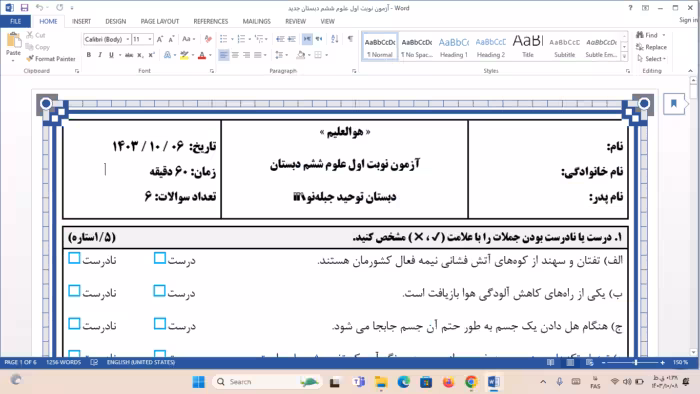Activate the Format Painter
This screenshot has width=700, height=394.
point(51,58)
